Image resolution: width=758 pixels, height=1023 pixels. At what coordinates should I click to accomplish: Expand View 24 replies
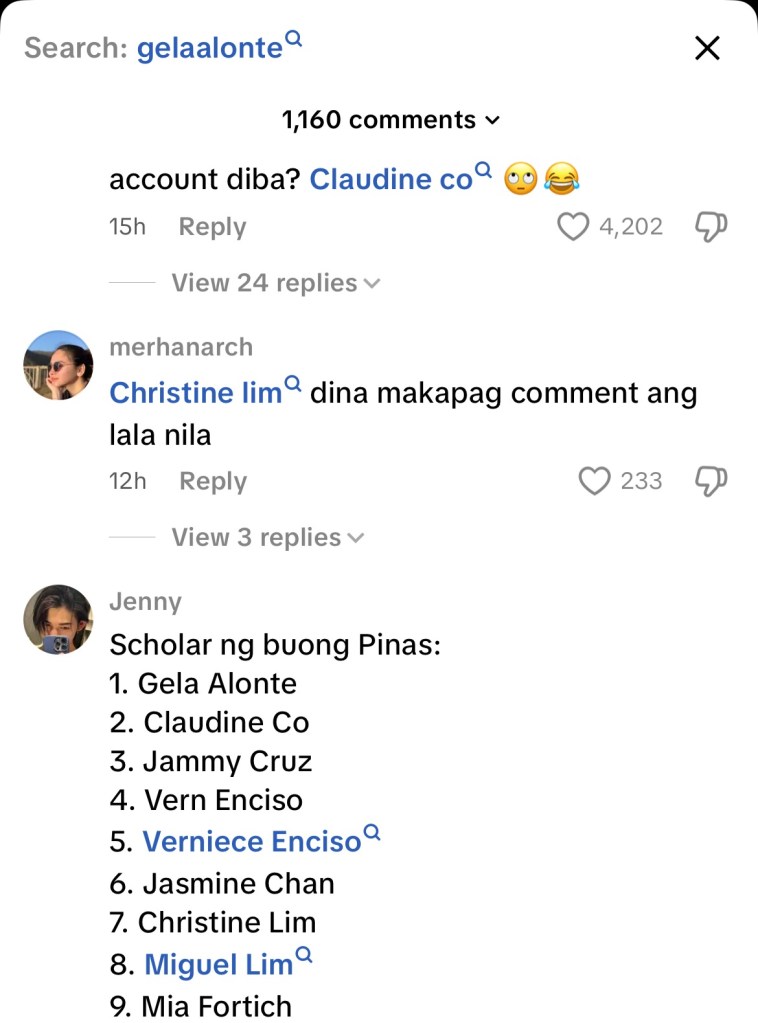pyautogui.click(x=275, y=283)
